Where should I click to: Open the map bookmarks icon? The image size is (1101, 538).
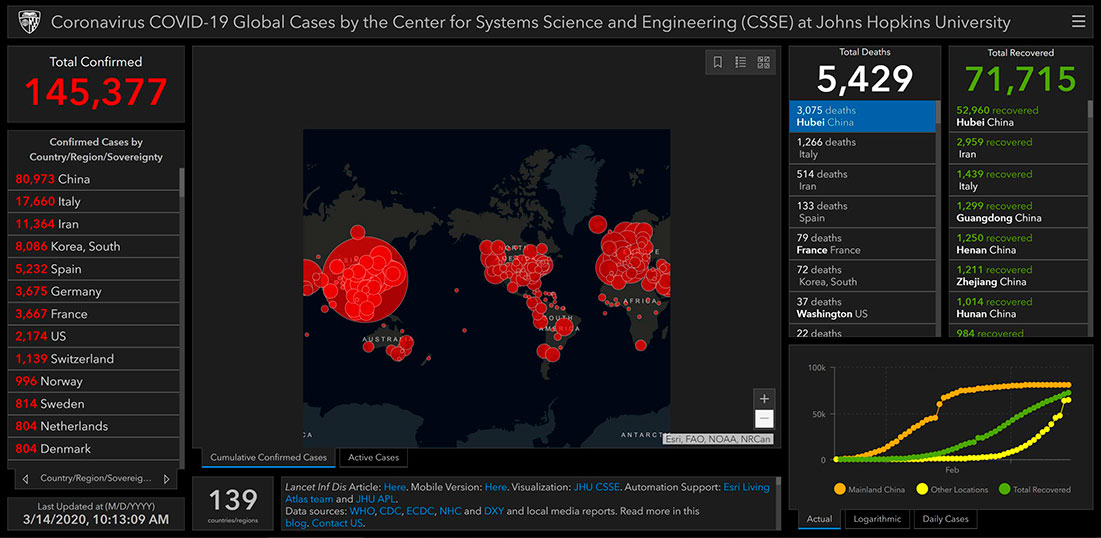pyautogui.click(x=718, y=63)
